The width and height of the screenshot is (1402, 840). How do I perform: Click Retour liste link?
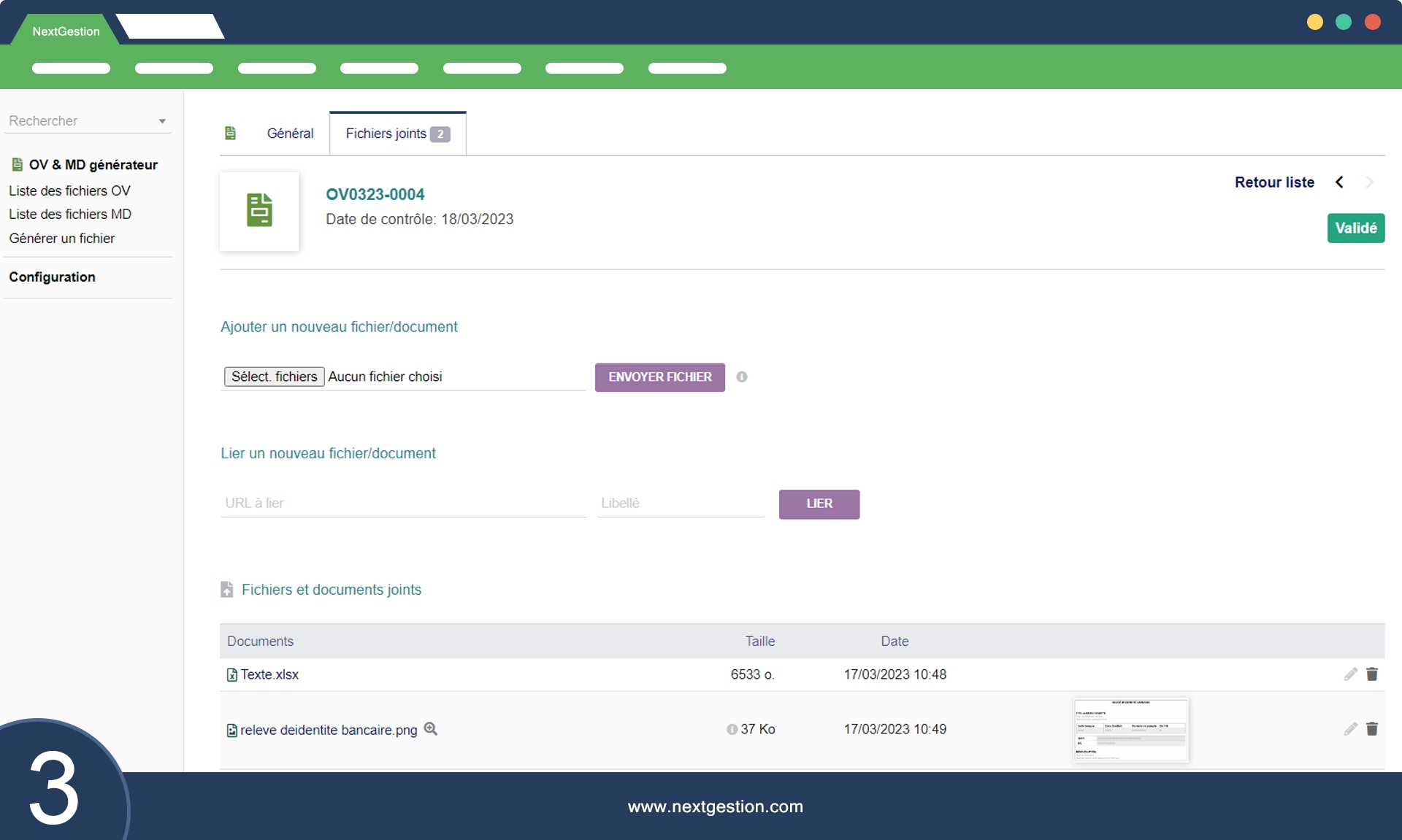[x=1274, y=182]
